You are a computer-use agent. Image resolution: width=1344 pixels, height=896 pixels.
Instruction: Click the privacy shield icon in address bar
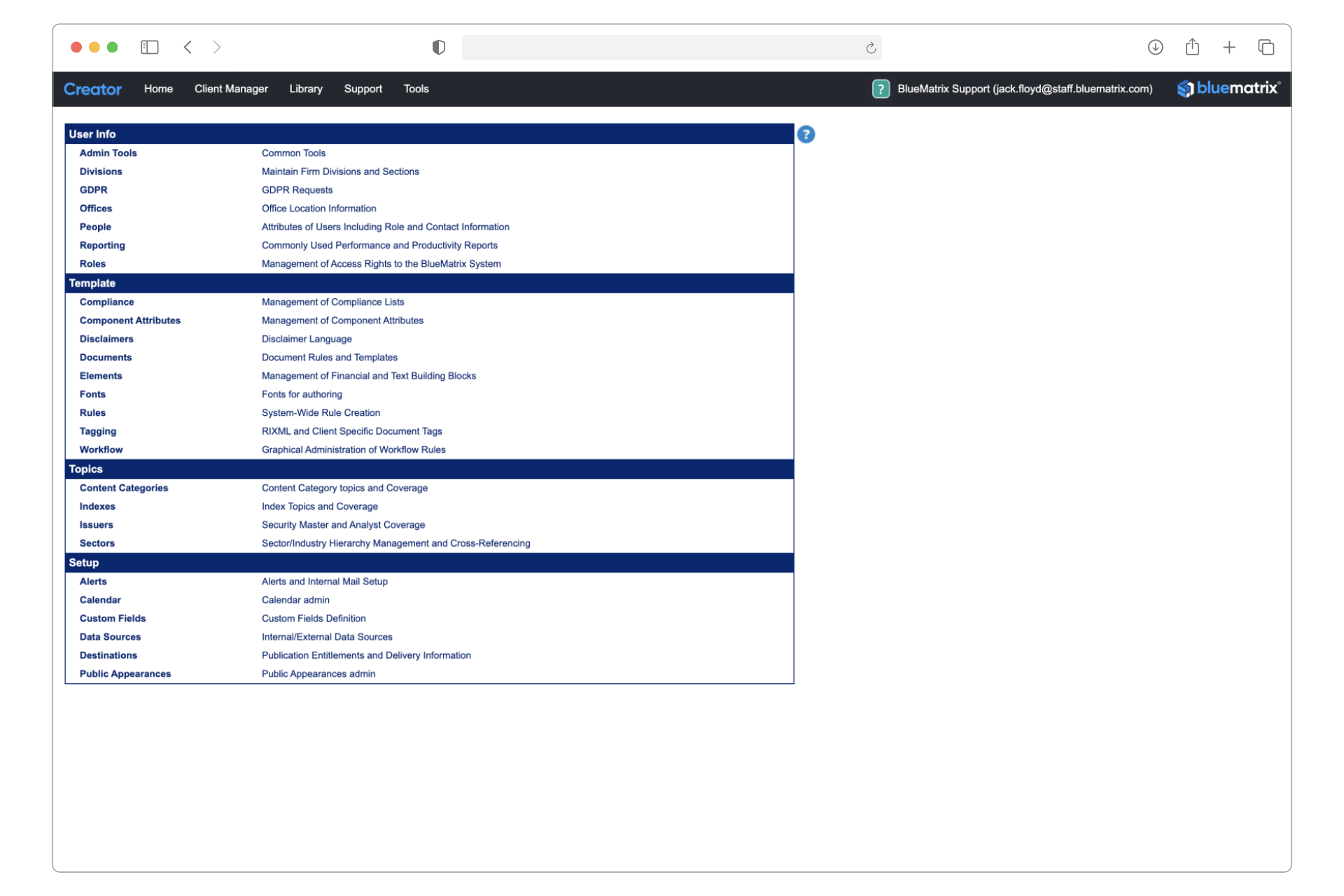pyautogui.click(x=438, y=47)
